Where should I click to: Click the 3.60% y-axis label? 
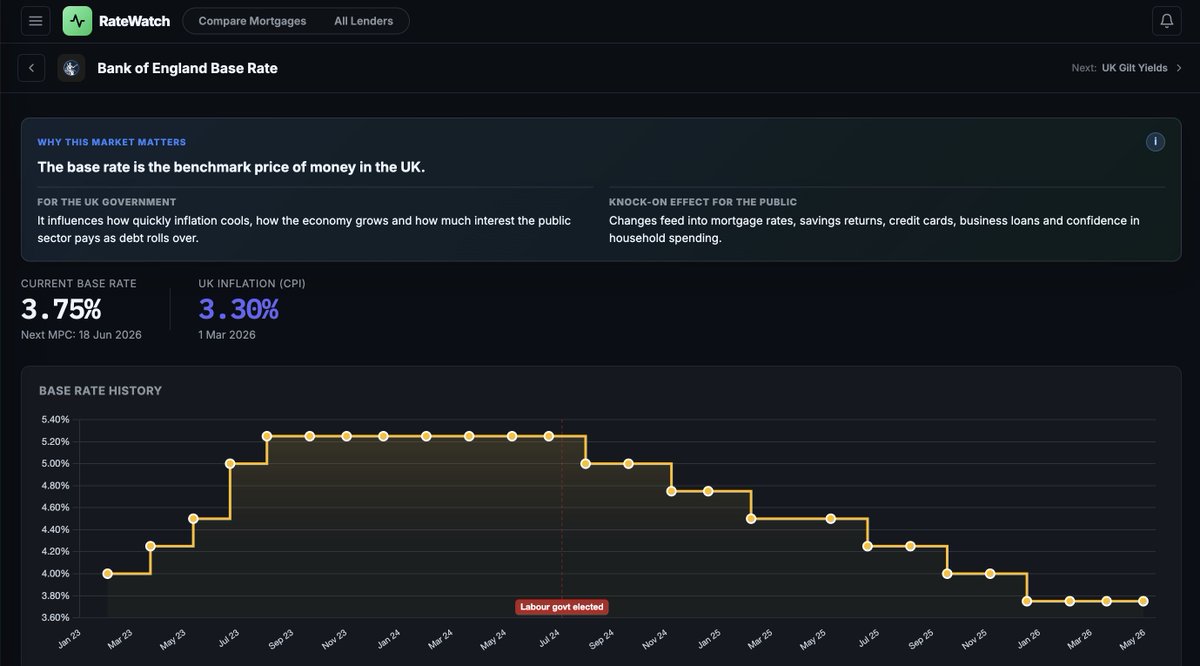click(54, 618)
